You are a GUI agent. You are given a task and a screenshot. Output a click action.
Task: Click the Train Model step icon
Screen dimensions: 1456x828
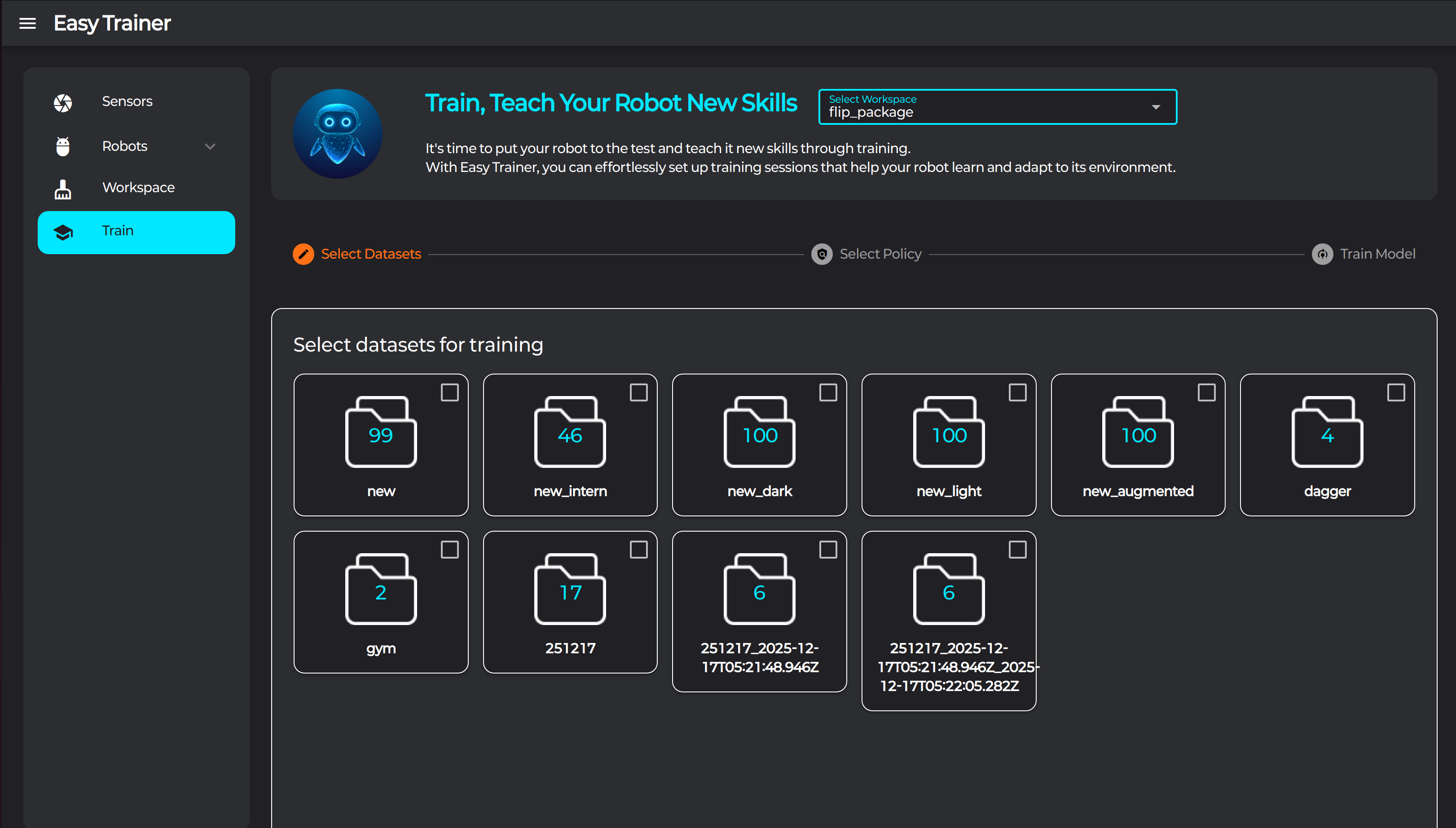(1322, 254)
